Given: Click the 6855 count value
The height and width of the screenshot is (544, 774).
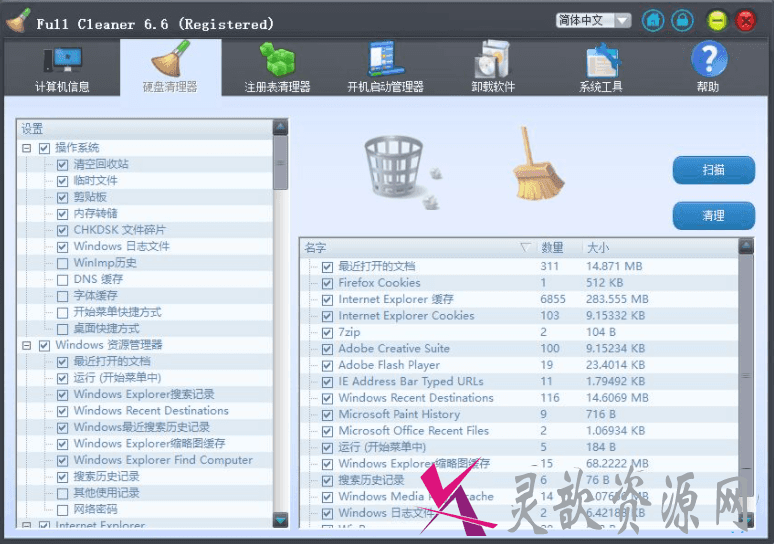Looking at the screenshot, I should pos(553,300).
